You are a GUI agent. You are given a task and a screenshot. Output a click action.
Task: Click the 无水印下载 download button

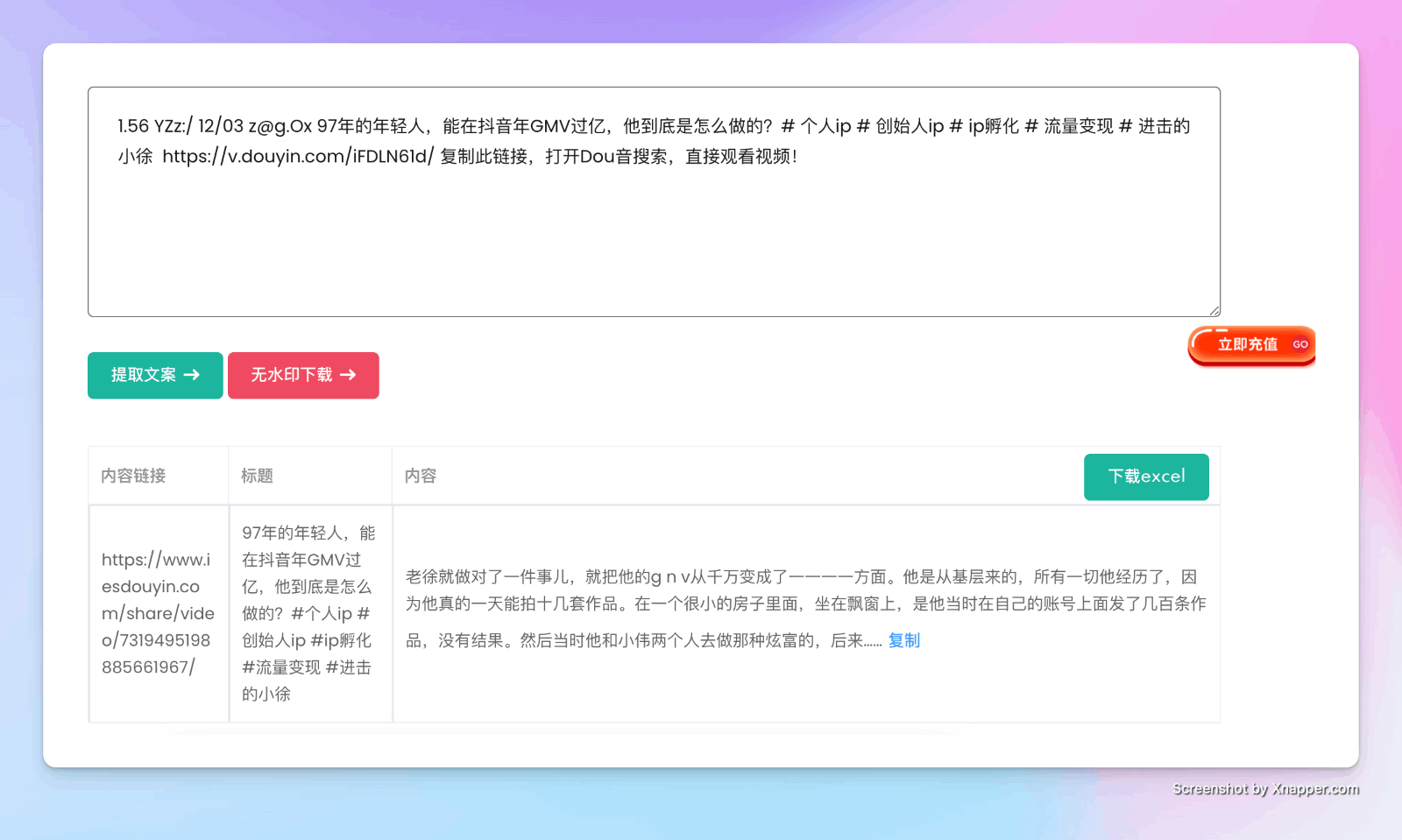[303, 375]
